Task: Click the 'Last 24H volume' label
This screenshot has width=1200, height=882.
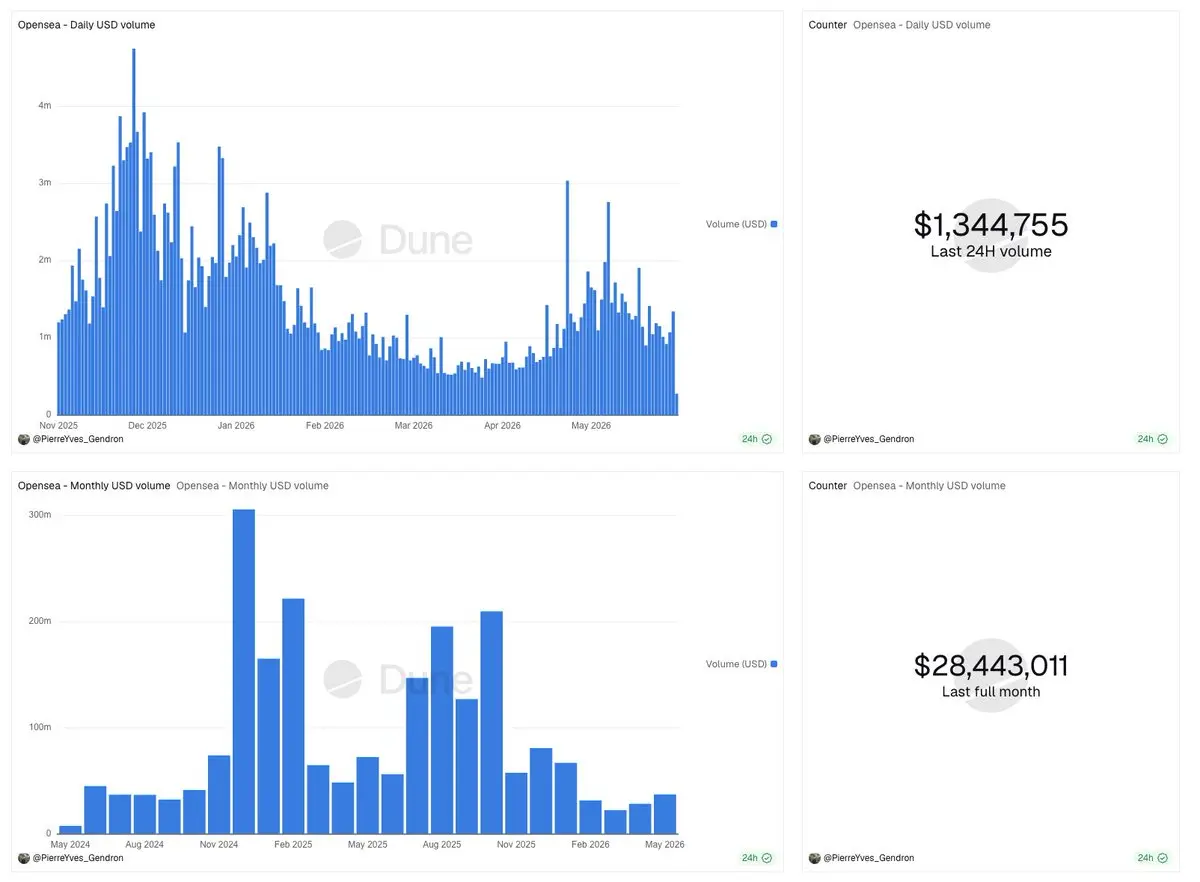Action: (991, 252)
